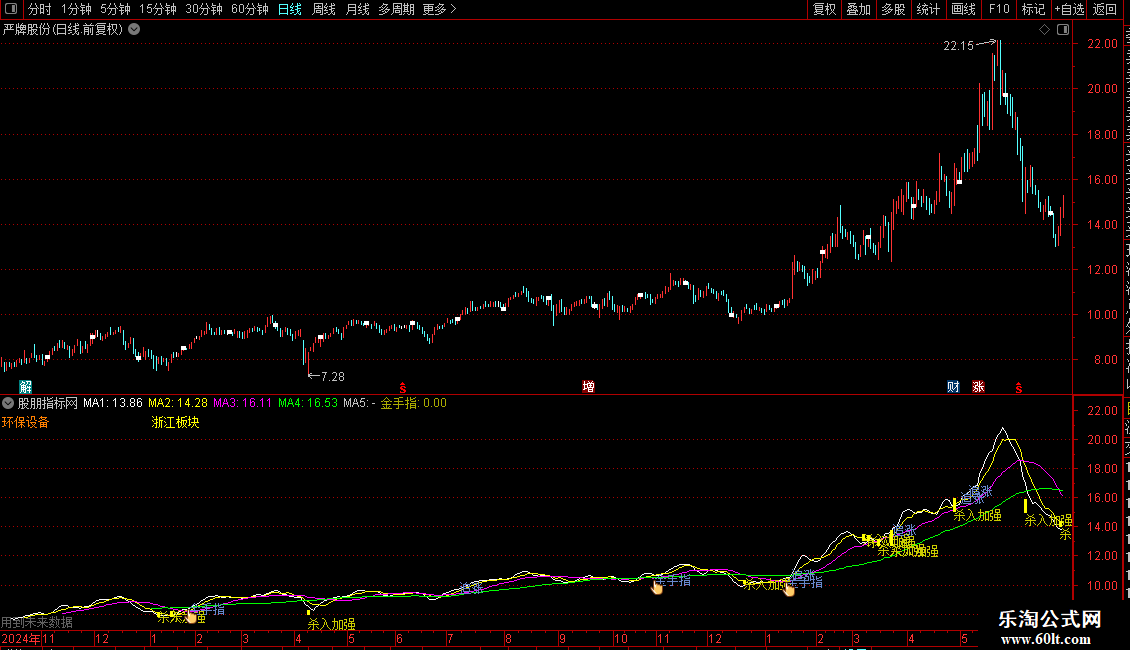
Task: Add stock via +自选 button
Action: (x=1069, y=9)
